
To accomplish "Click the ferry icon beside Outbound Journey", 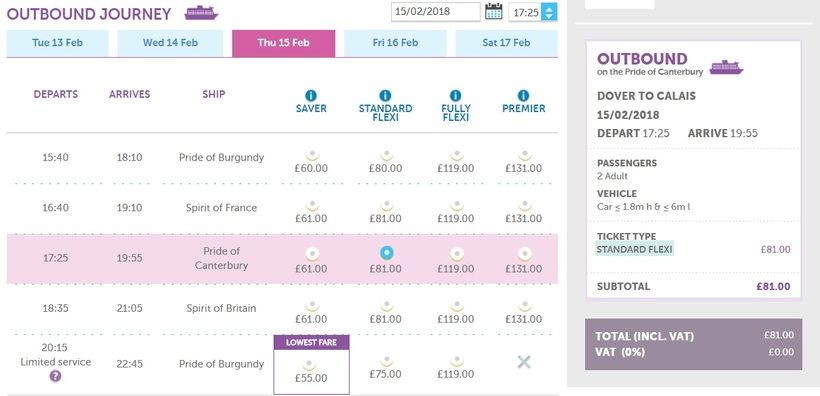I will pyautogui.click(x=201, y=13).
